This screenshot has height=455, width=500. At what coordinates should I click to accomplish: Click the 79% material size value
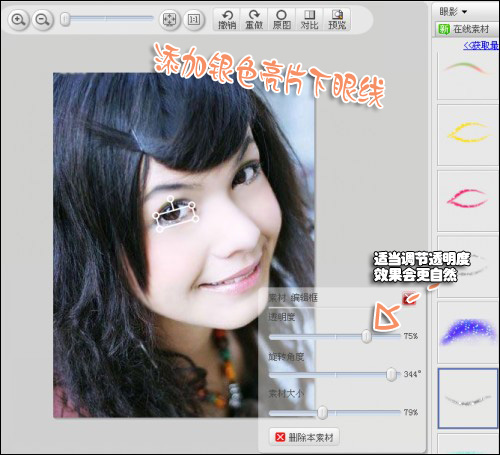[411, 412]
